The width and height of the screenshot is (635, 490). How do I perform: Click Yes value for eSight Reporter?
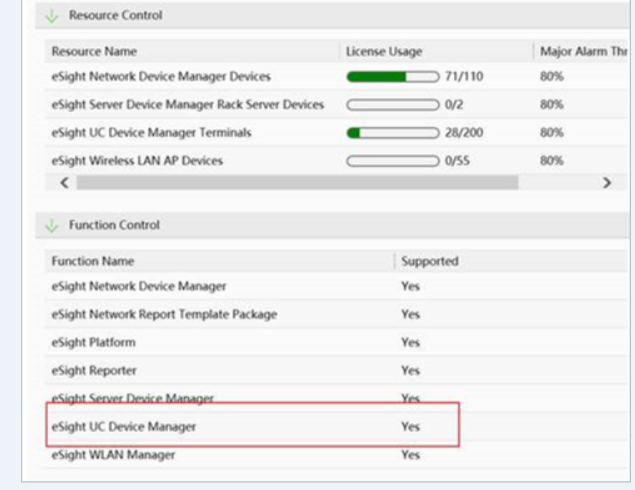tap(410, 371)
